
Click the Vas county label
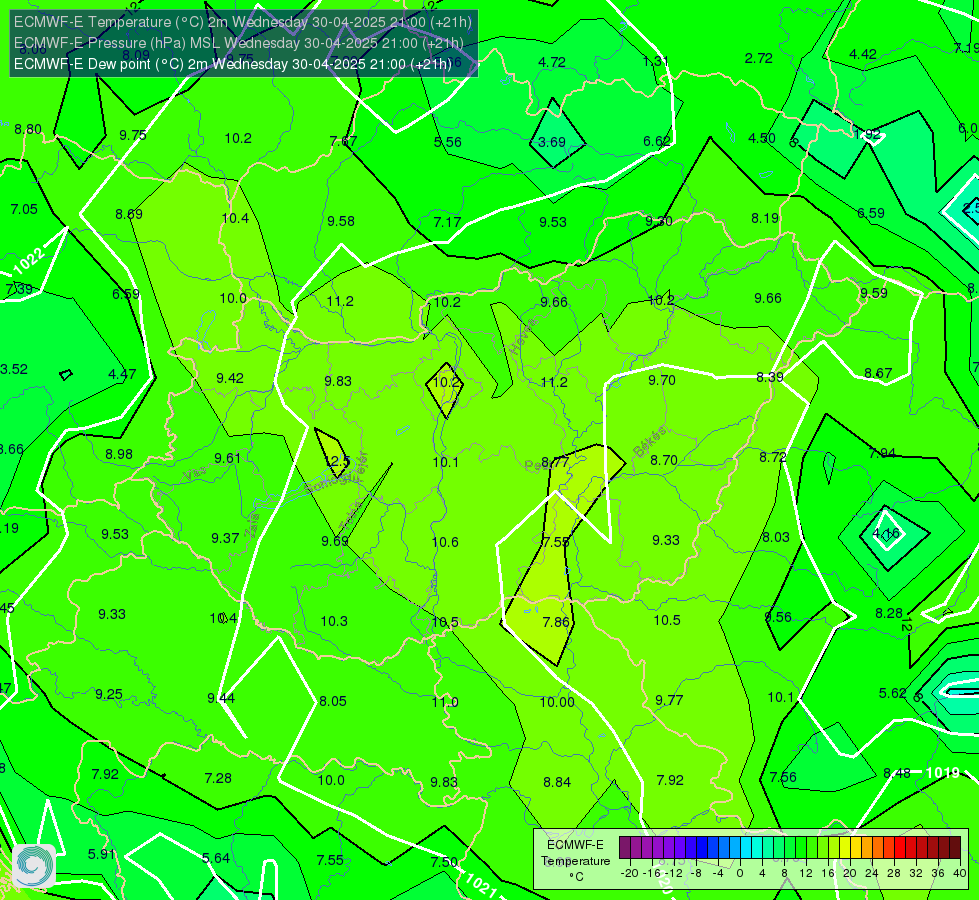tap(195, 475)
